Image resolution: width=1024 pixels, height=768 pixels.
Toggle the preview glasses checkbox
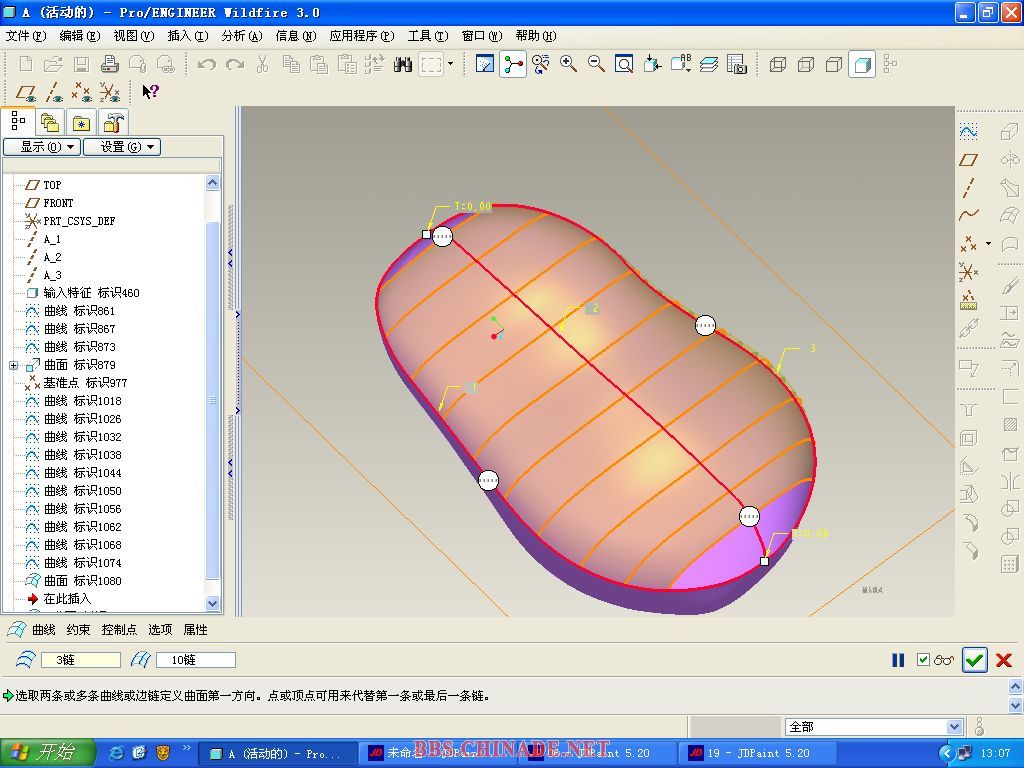[x=924, y=660]
